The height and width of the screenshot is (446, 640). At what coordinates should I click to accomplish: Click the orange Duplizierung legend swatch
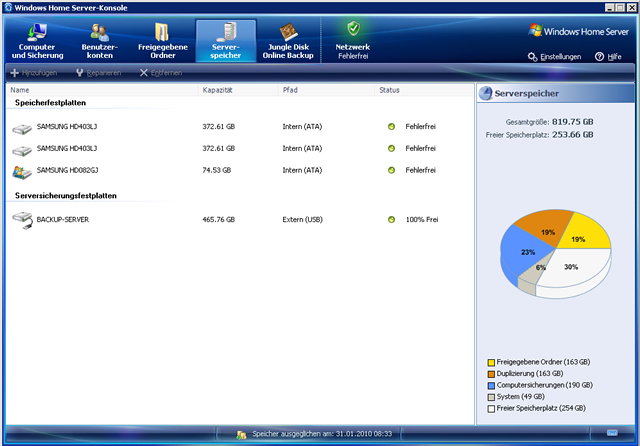click(491, 374)
